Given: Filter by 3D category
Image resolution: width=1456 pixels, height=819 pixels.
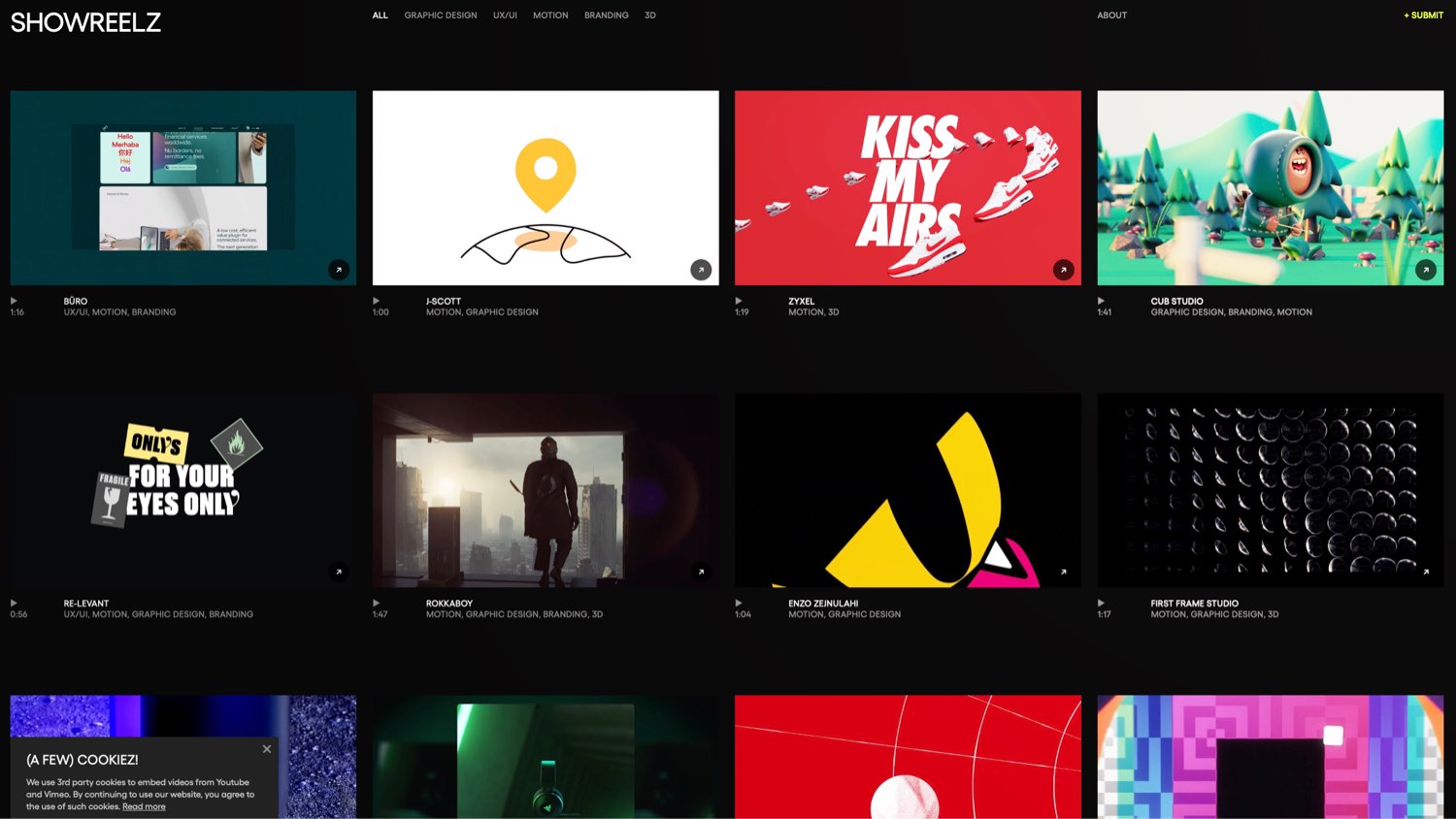Looking at the screenshot, I should [x=650, y=16].
